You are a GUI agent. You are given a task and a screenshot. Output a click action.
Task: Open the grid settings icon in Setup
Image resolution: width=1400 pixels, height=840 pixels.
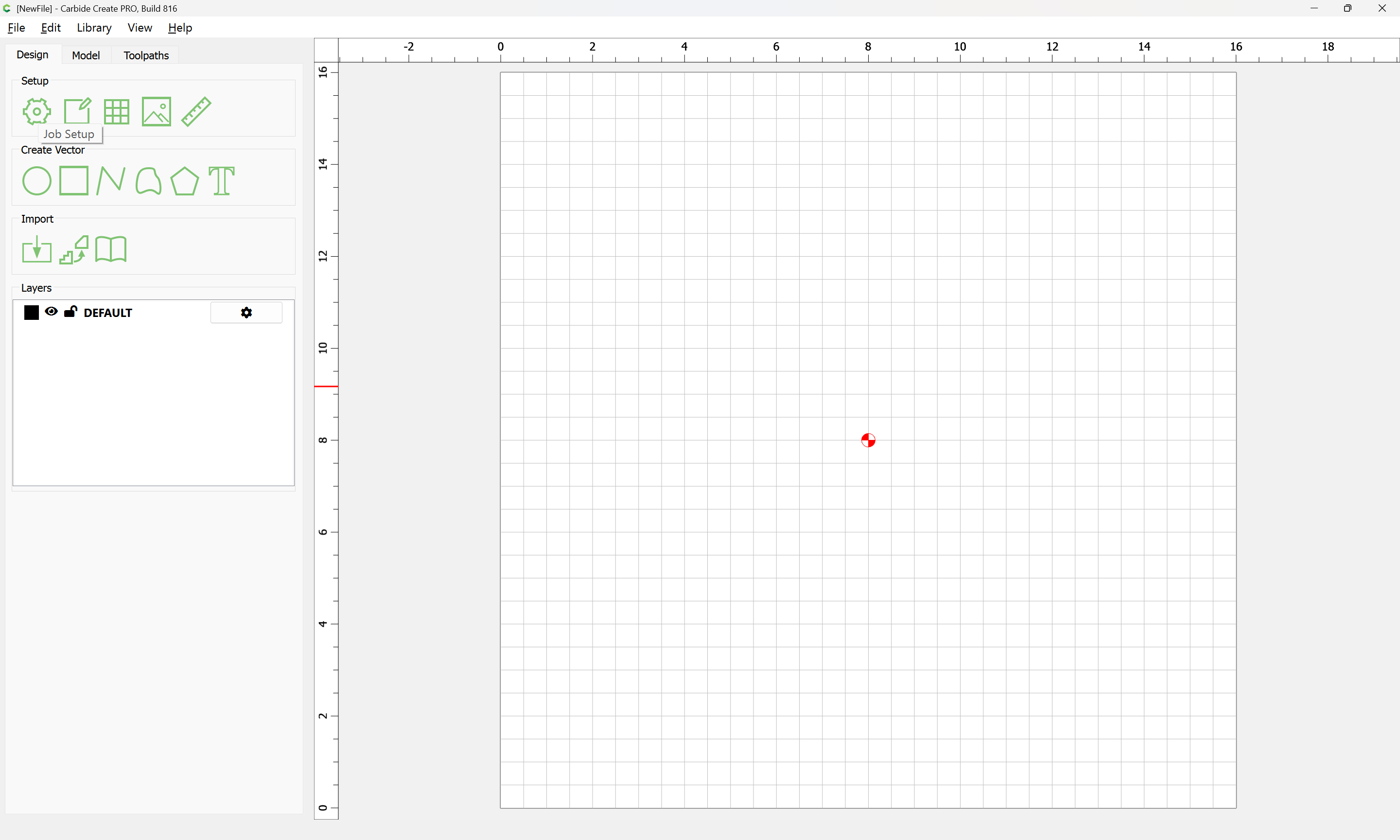pos(117,111)
